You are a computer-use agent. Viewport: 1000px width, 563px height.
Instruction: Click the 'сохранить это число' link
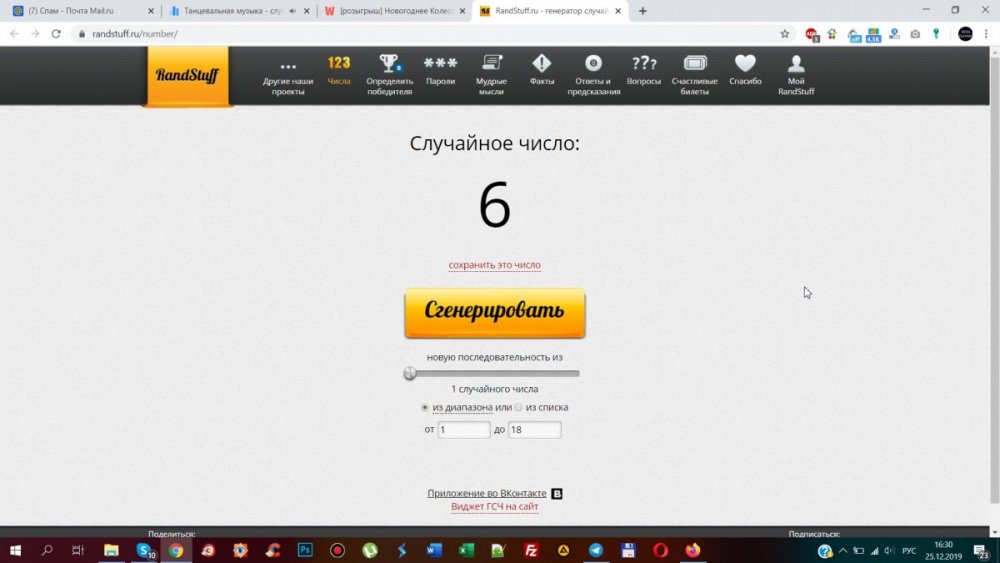(494, 266)
